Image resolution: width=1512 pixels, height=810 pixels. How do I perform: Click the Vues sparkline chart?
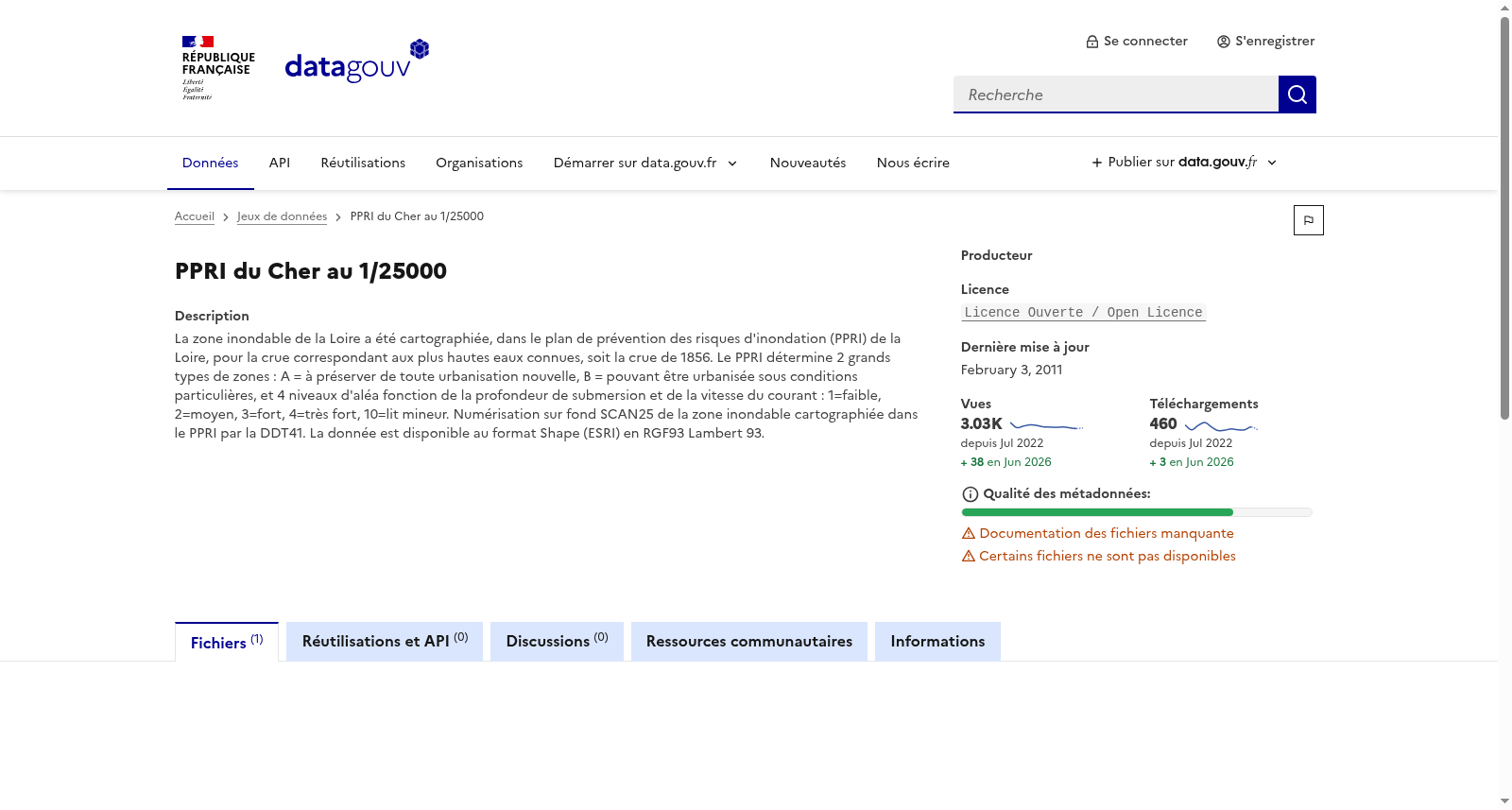tap(1046, 425)
